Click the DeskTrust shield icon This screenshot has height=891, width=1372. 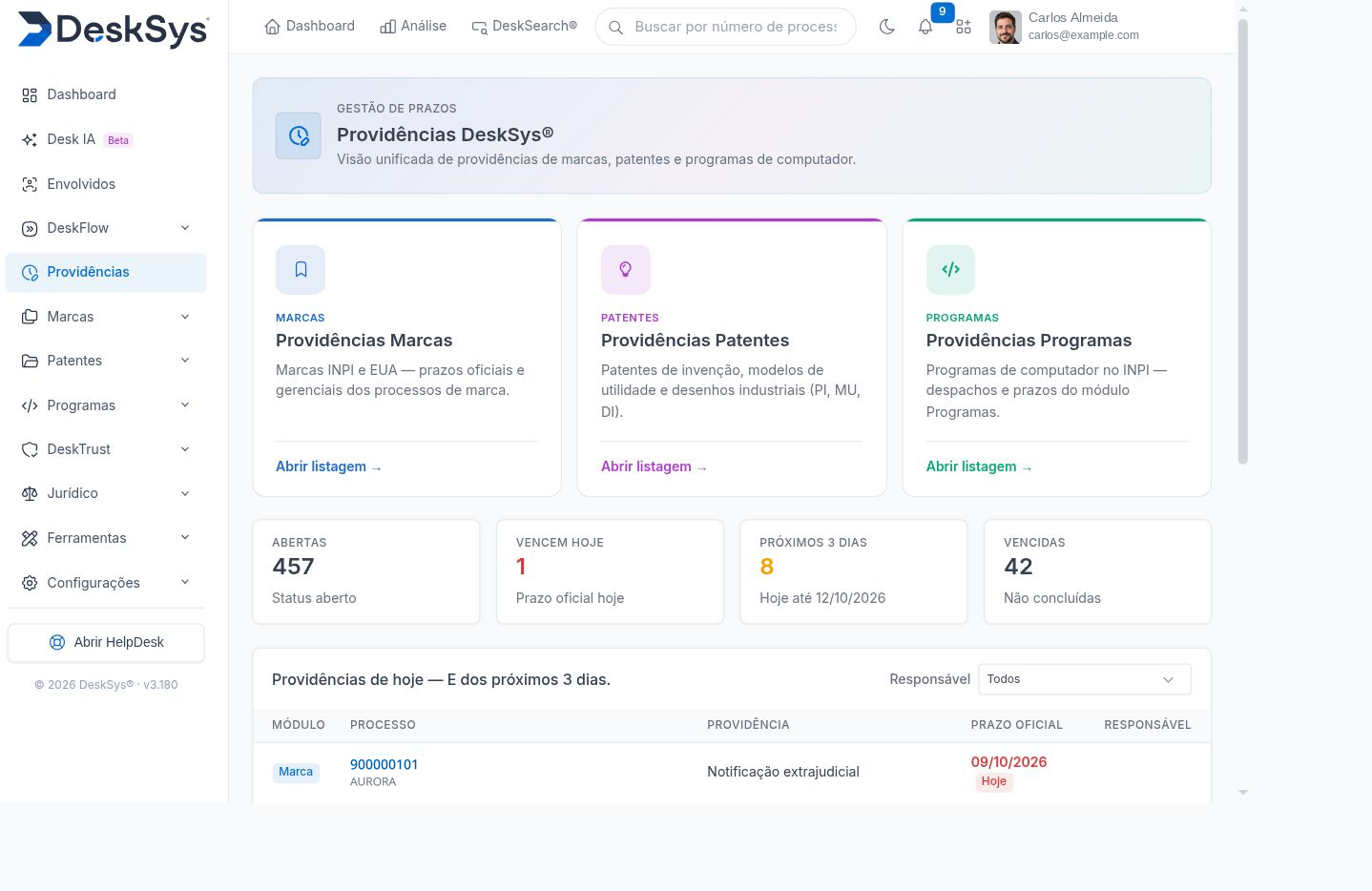[x=30, y=449]
